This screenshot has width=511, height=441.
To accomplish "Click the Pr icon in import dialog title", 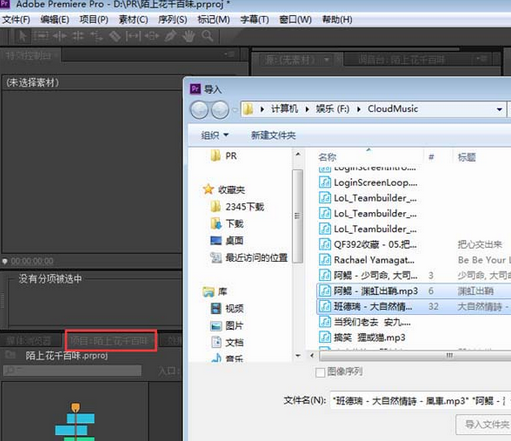I will coord(195,89).
